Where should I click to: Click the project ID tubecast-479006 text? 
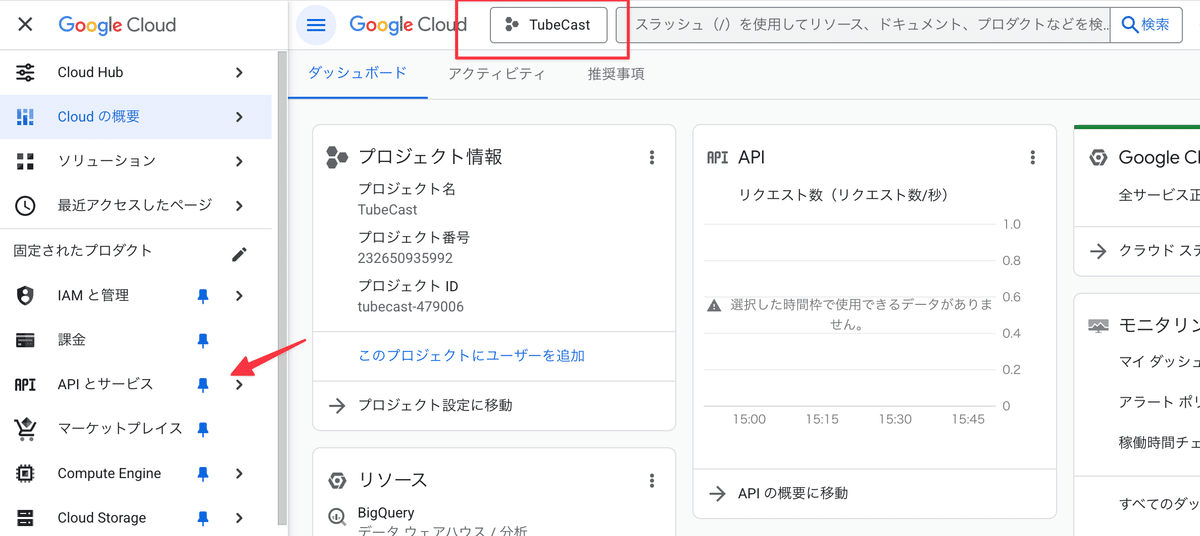411,307
